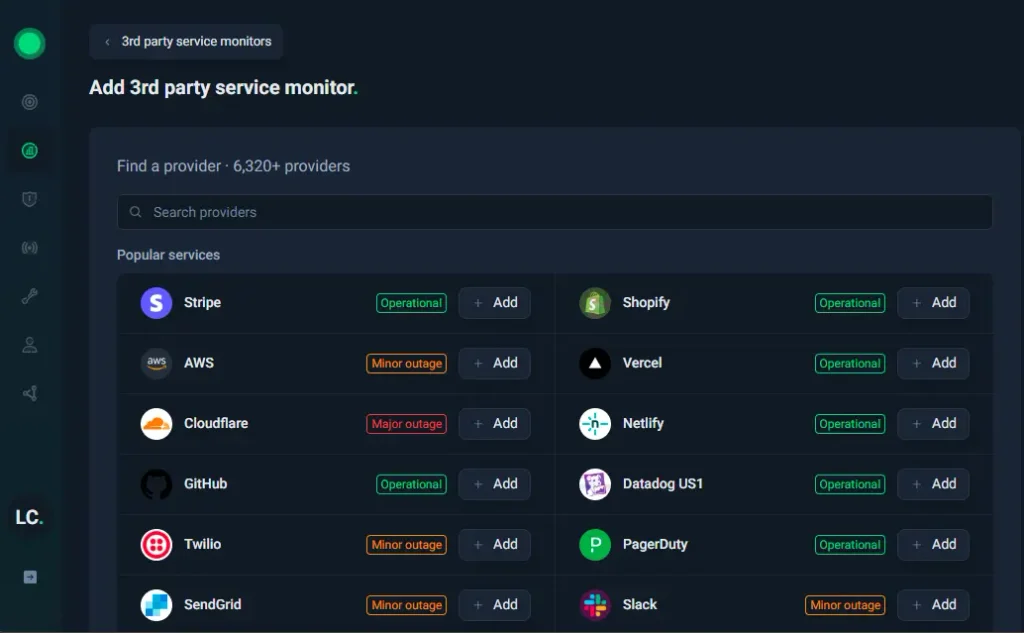Click the Cloudflare logo icon

156,424
